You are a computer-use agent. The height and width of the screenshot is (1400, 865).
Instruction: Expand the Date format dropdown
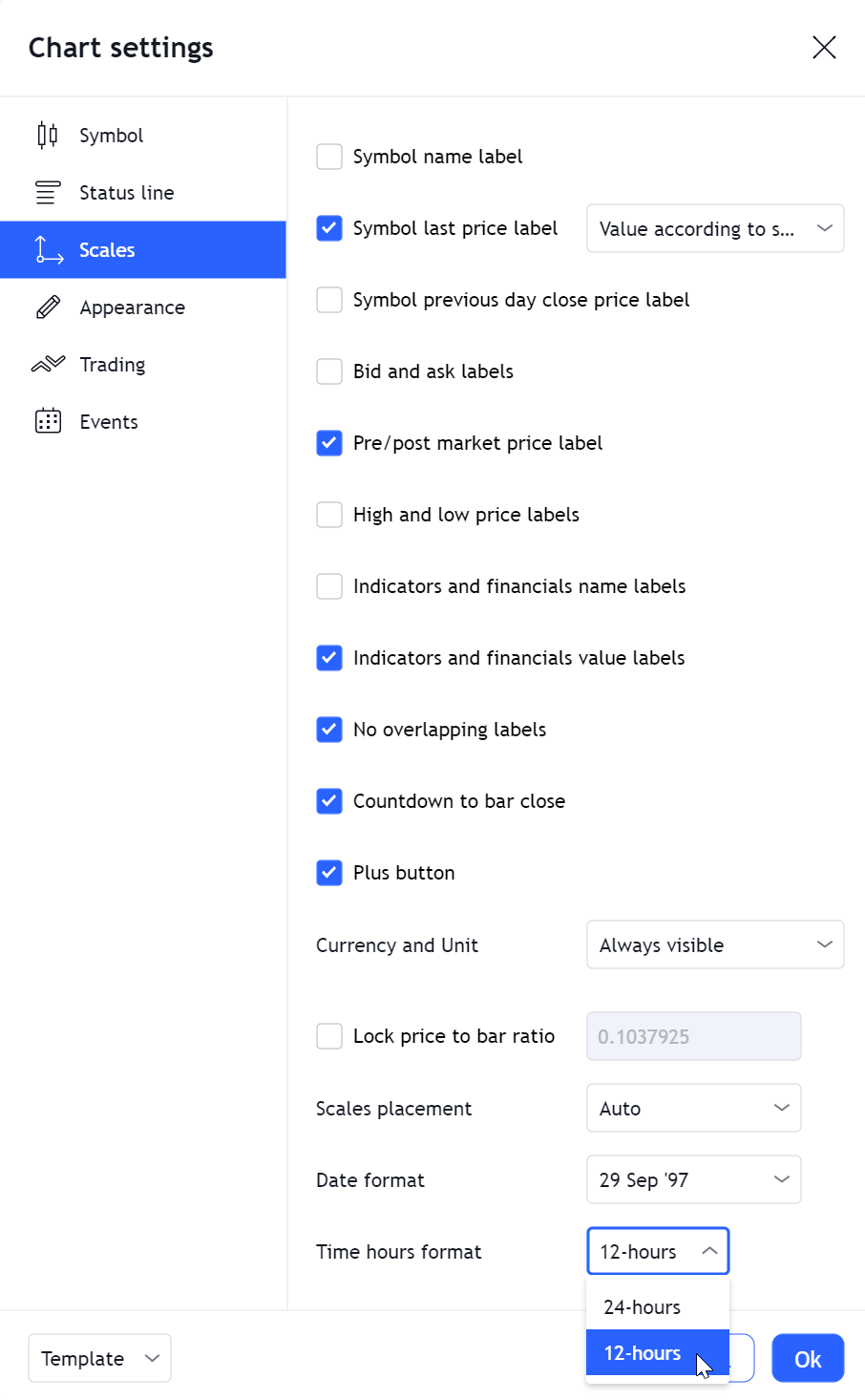tap(694, 1179)
